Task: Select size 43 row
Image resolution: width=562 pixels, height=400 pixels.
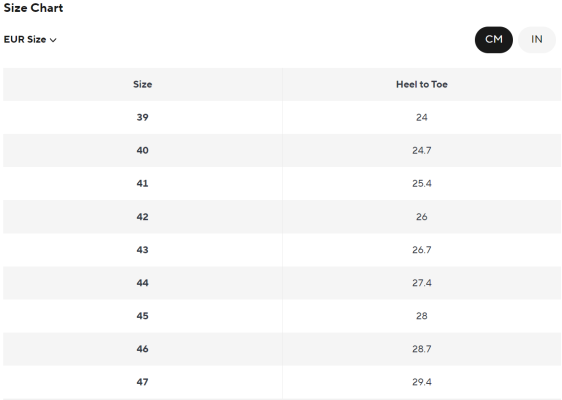Action: point(282,249)
